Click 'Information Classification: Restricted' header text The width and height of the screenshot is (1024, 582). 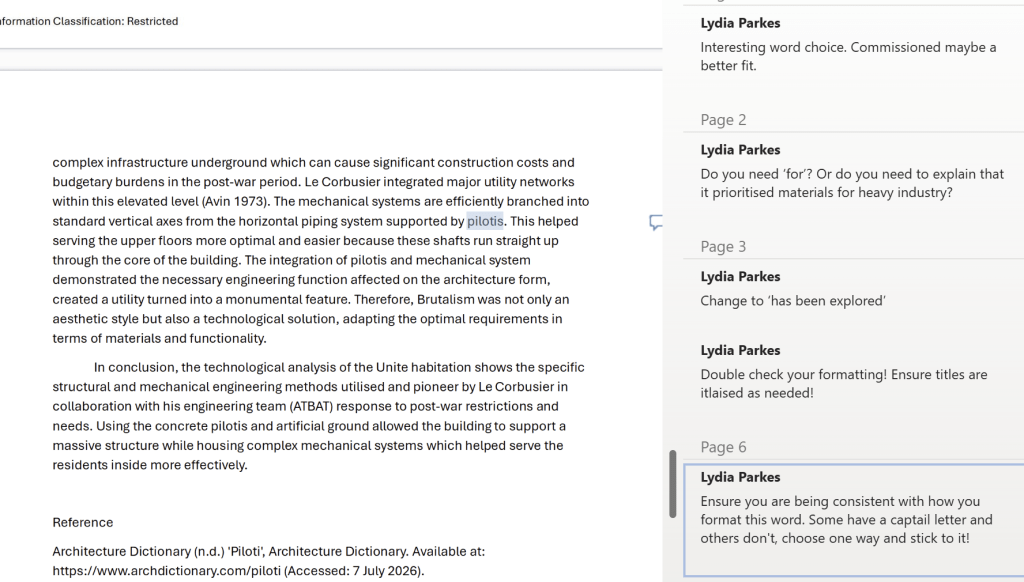click(88, 22)
